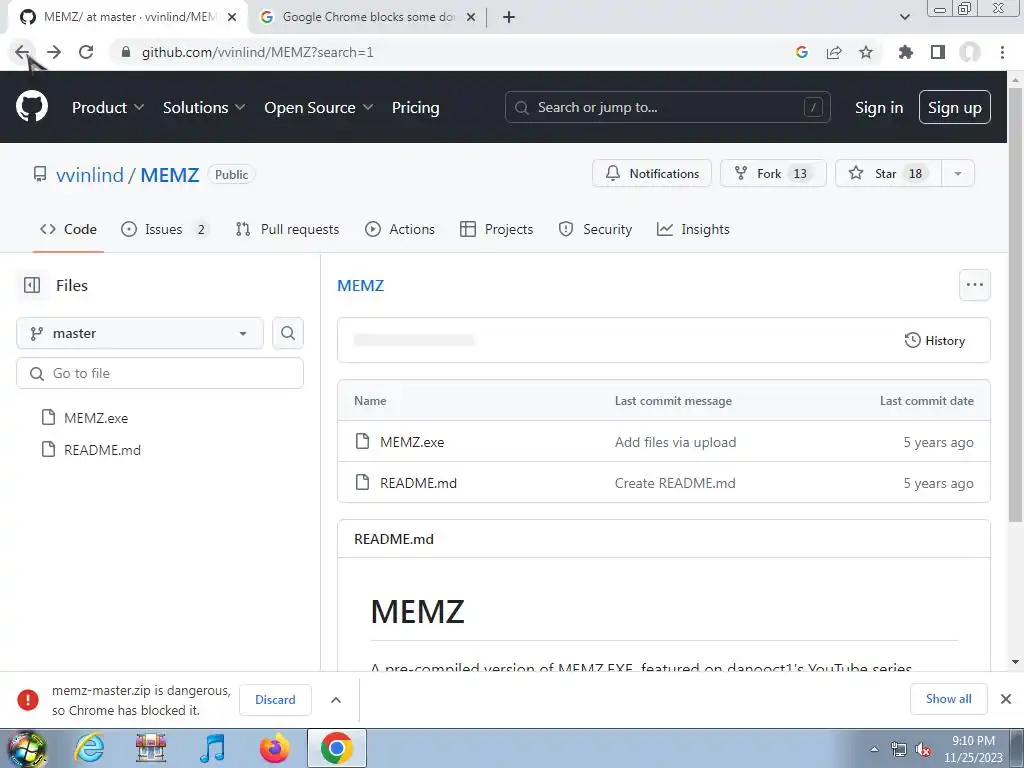Viewport: 1024px width, 768px height.
Task: Star the MEMZ repository
Action: [888, 174]
